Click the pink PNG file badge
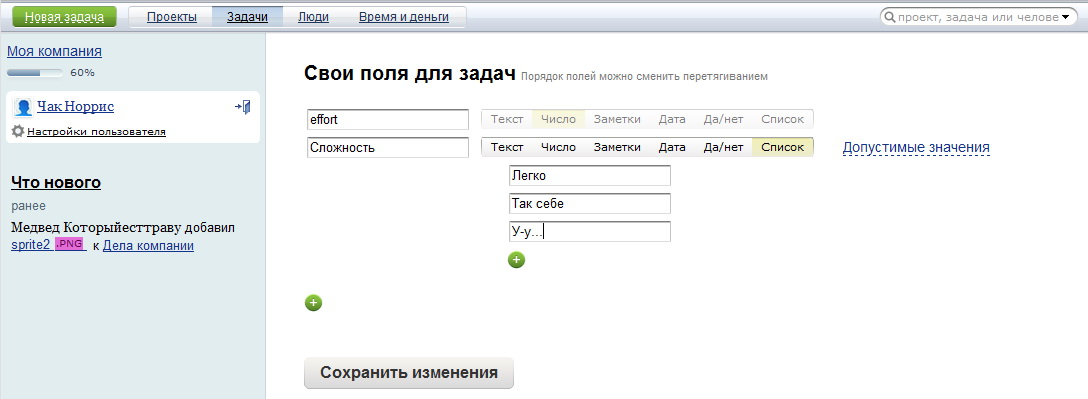The image size is (1088, 399). tap(69, 244)
